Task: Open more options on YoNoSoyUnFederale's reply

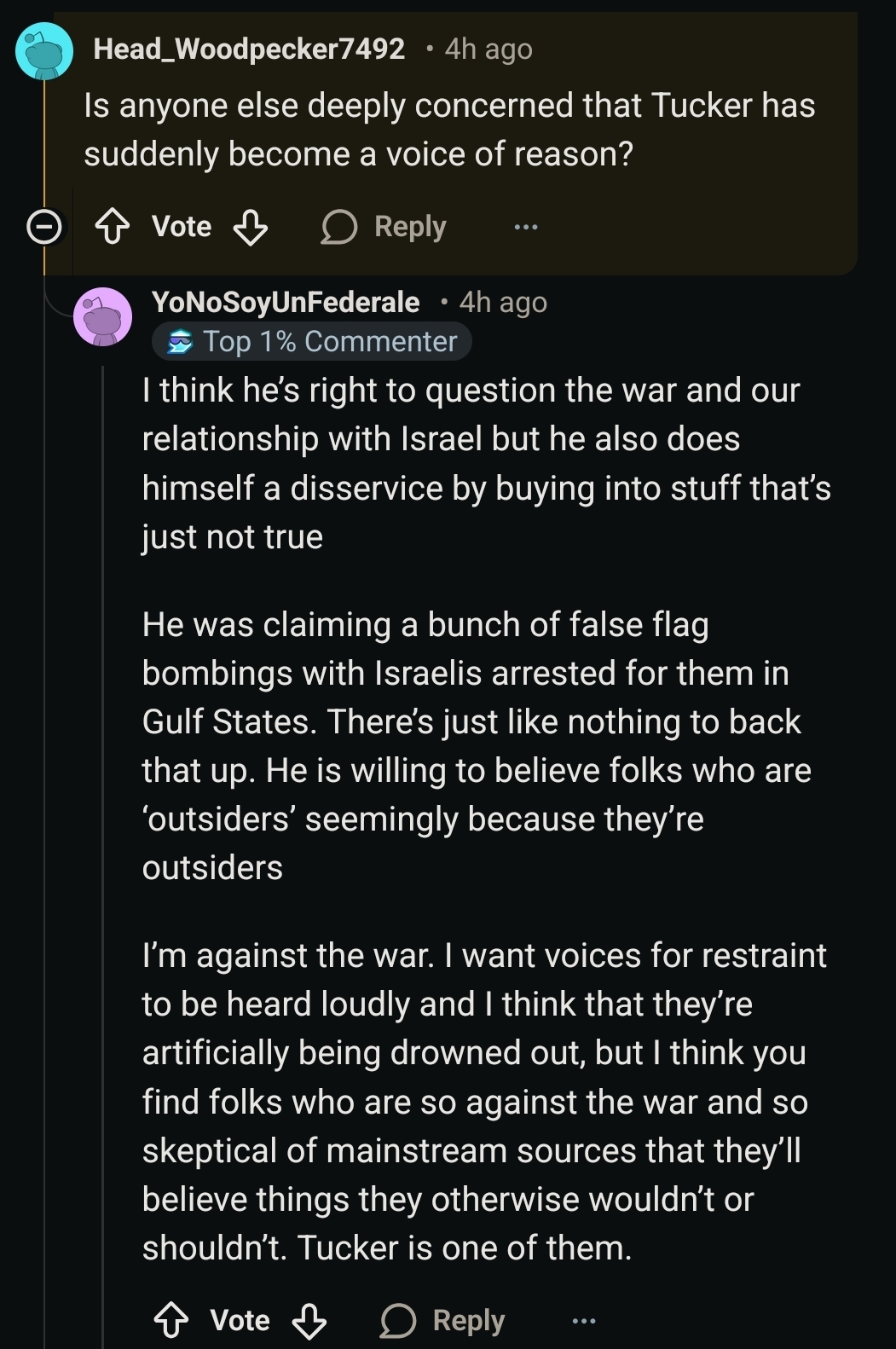Action: 584,1321
